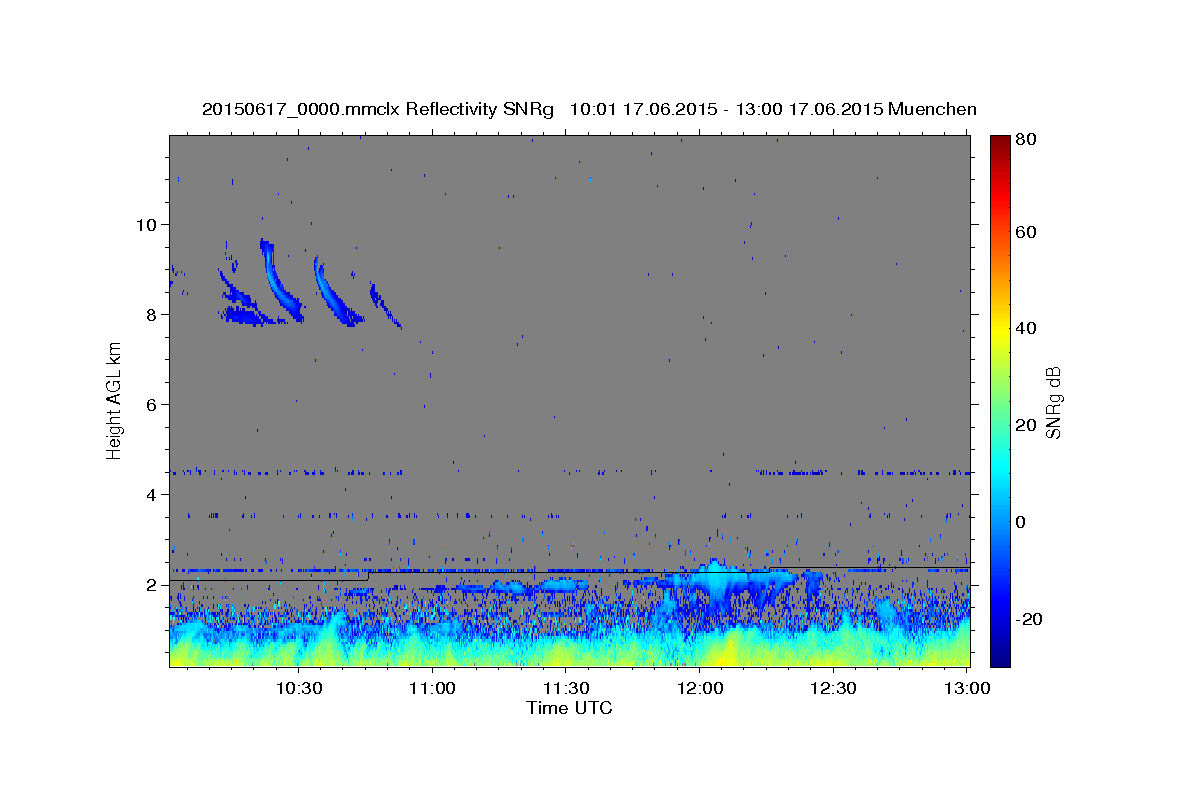
Task: Click the colorbar value label 80
Action: coord(1027,140)
